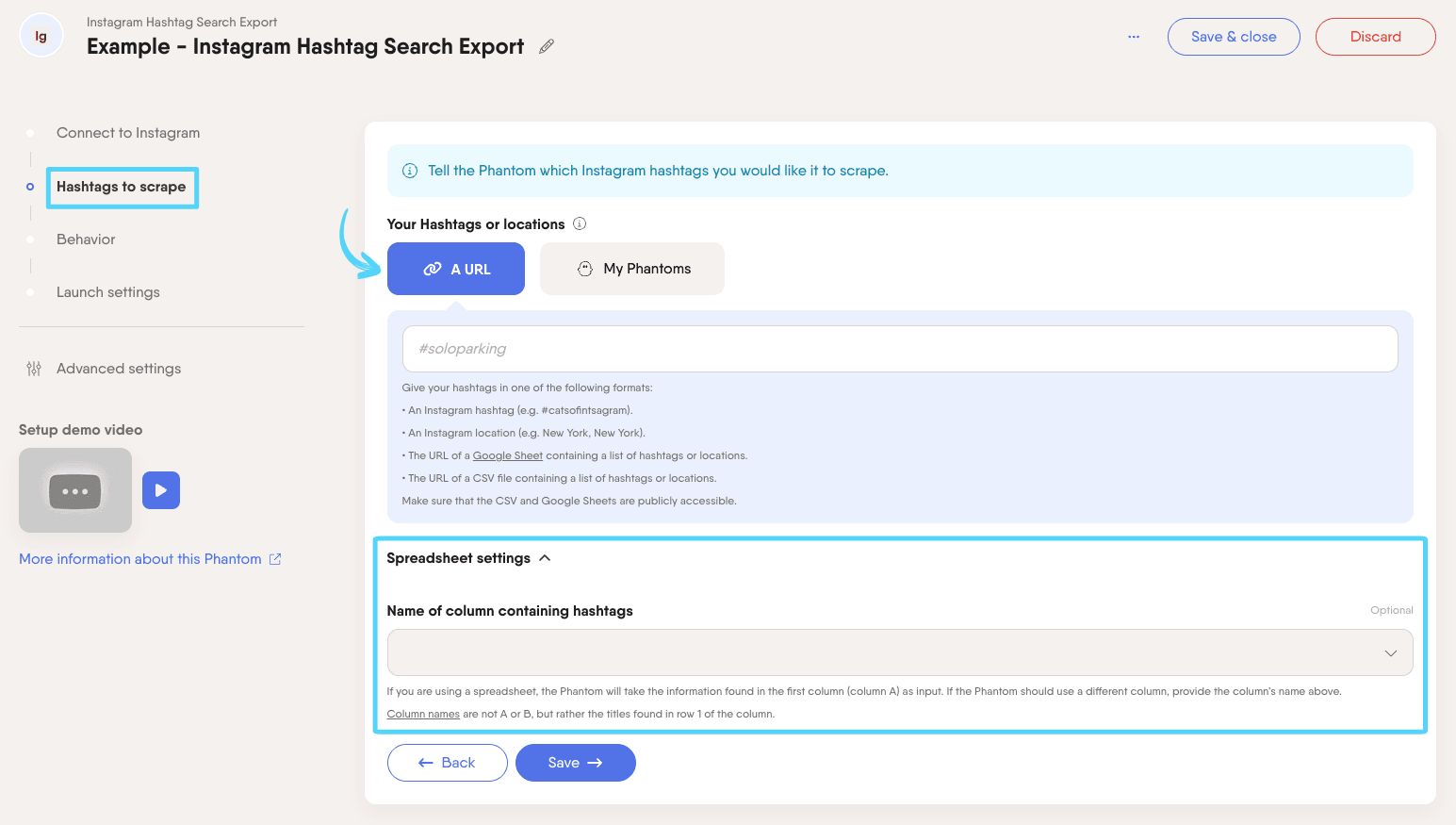Click the Back button
This screenshot has width=1456, height=825.
448,763
